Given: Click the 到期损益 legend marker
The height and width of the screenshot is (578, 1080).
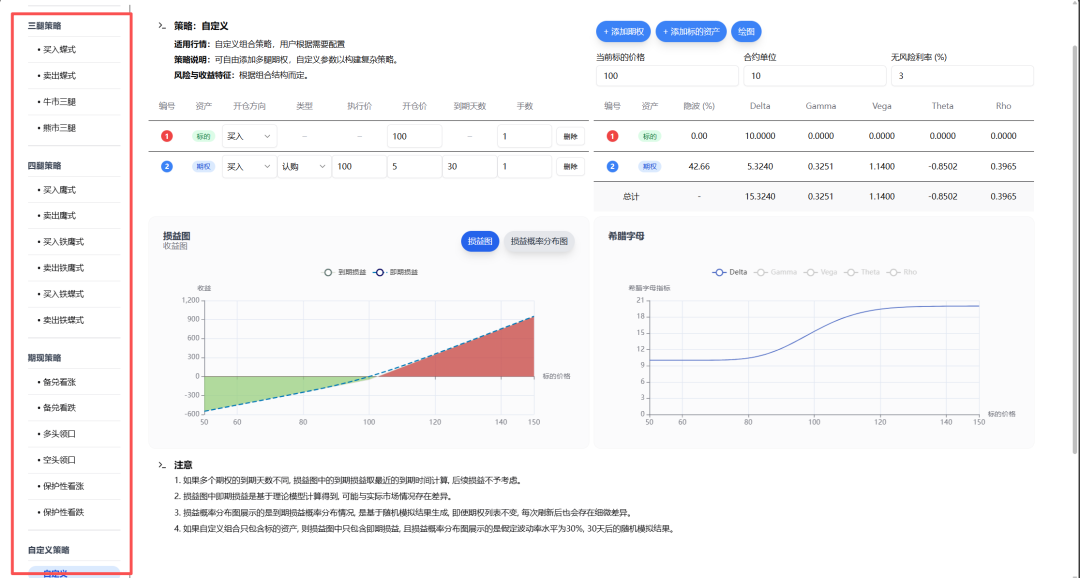Looking at the screenshot, I should tap(328, 272).
